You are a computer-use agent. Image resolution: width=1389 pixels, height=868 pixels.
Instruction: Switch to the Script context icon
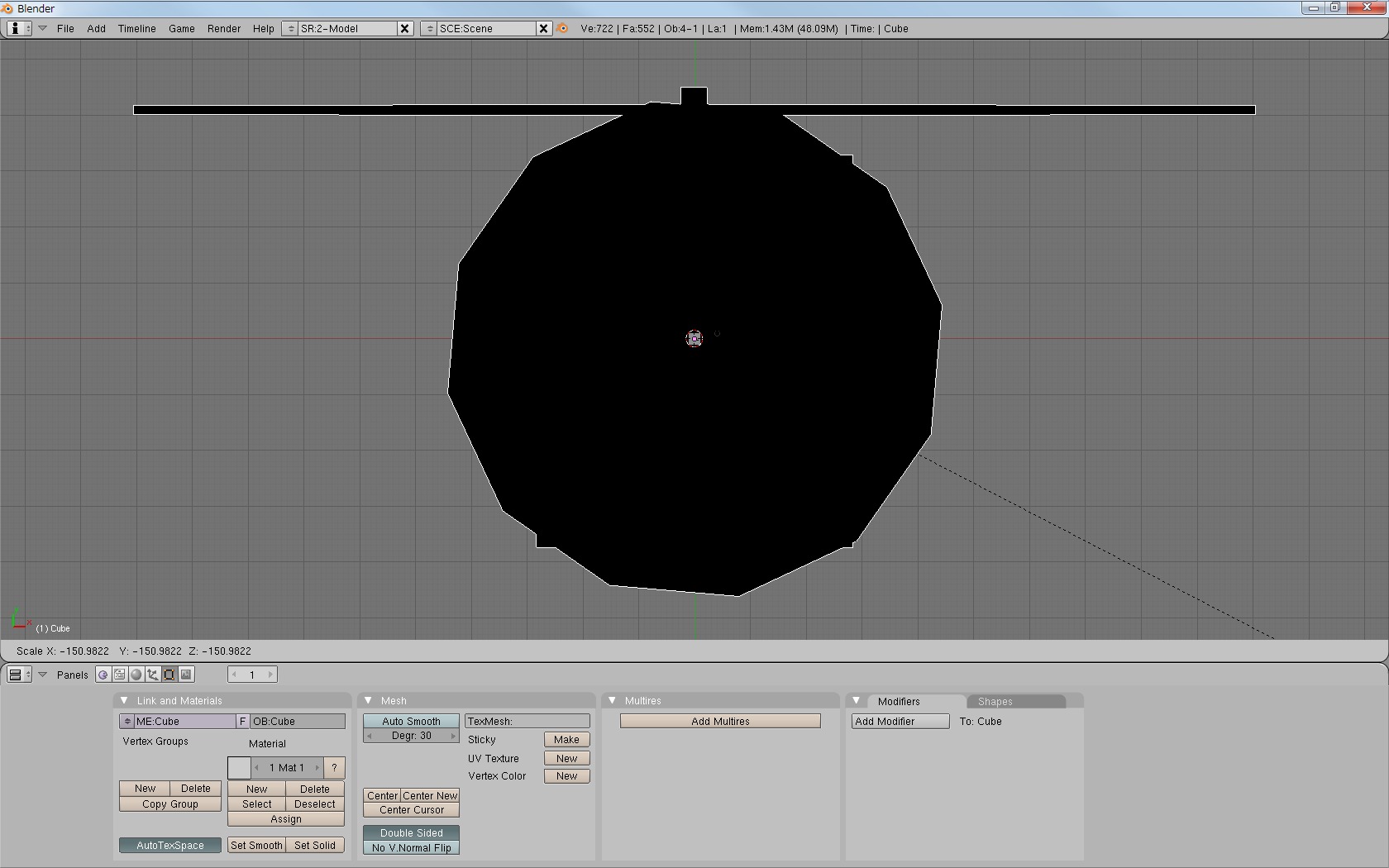click(120, 675)
